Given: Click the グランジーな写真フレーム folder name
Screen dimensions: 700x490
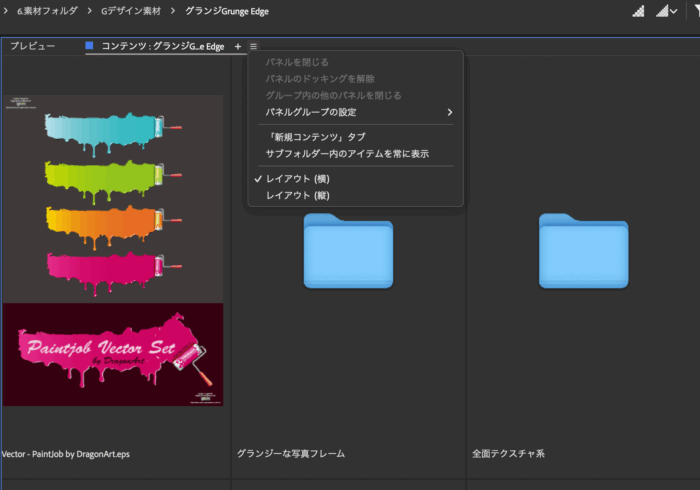Looking at the screenshot, I should [291, 454].
